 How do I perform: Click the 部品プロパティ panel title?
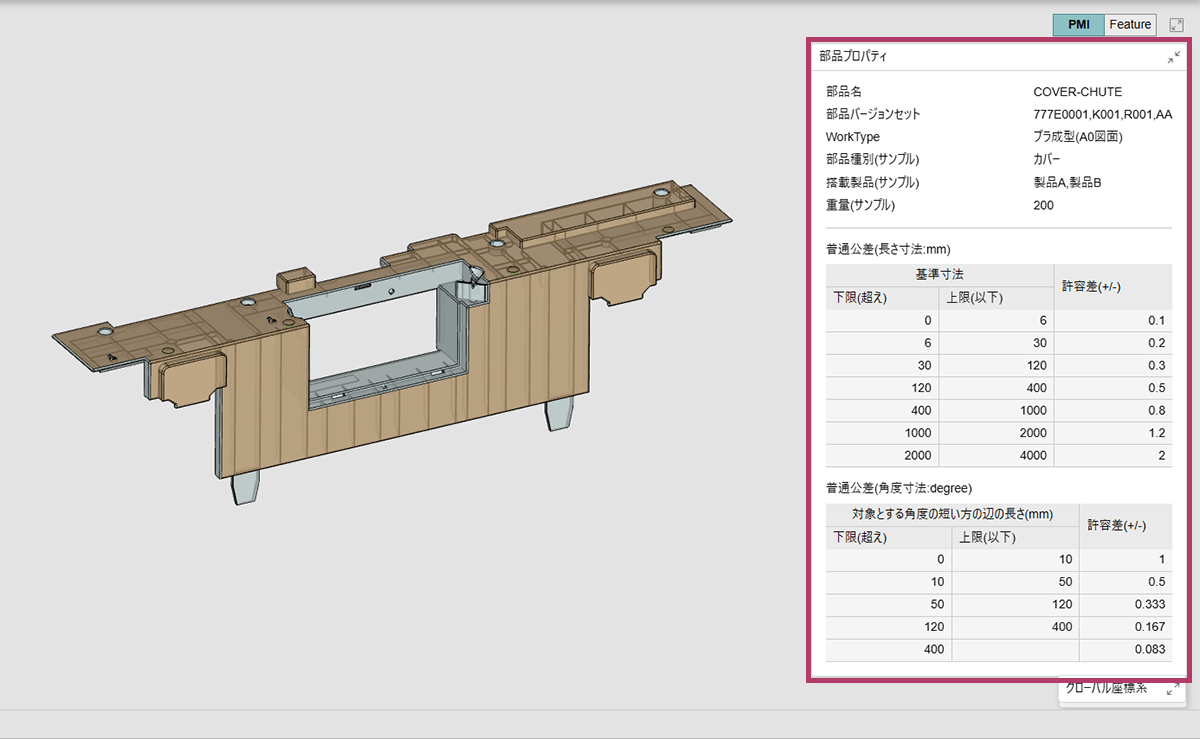pyautogui.click(x=853, y=57)
